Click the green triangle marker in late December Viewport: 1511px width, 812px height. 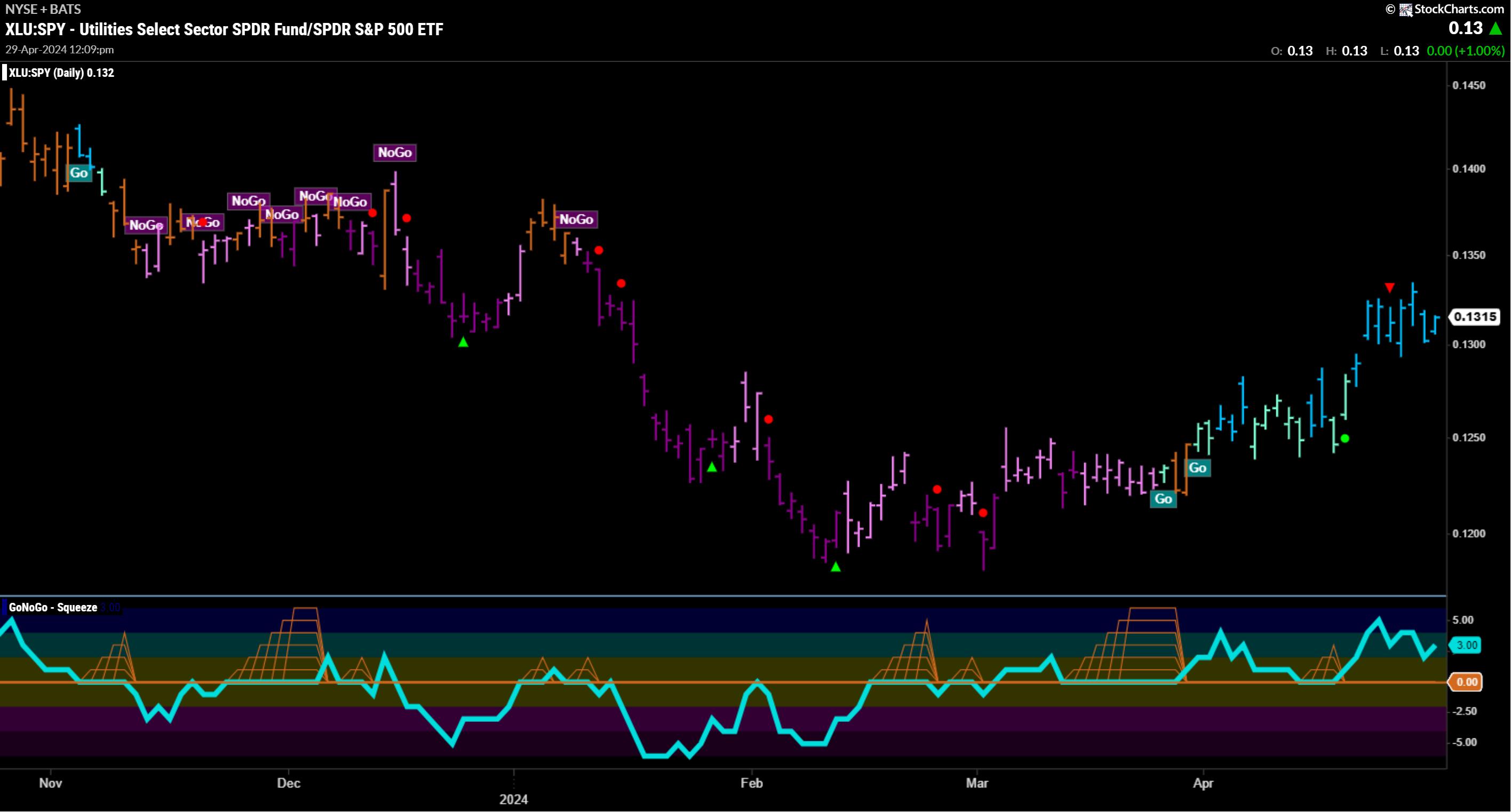coord(464,342)
